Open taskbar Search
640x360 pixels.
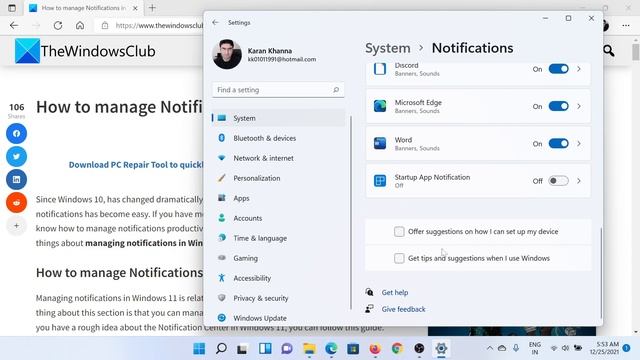click(221, 349)
